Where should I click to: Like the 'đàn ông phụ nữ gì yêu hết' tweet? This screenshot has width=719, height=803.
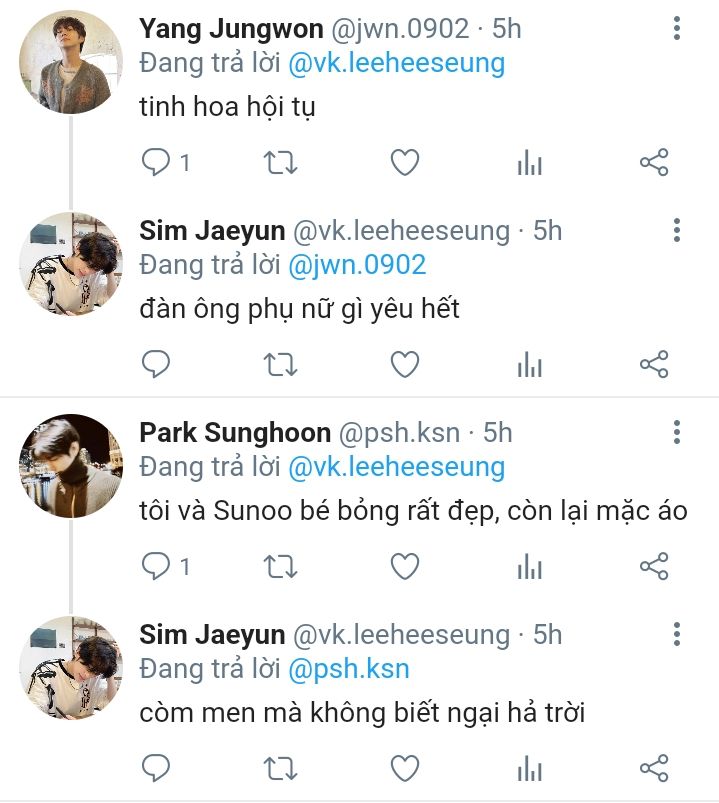click(x=404, y=365)
